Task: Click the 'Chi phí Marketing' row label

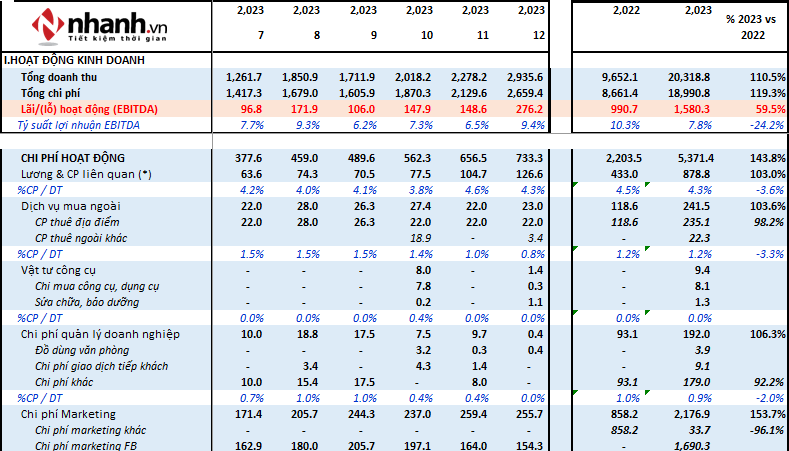Action: coord(68,414)
